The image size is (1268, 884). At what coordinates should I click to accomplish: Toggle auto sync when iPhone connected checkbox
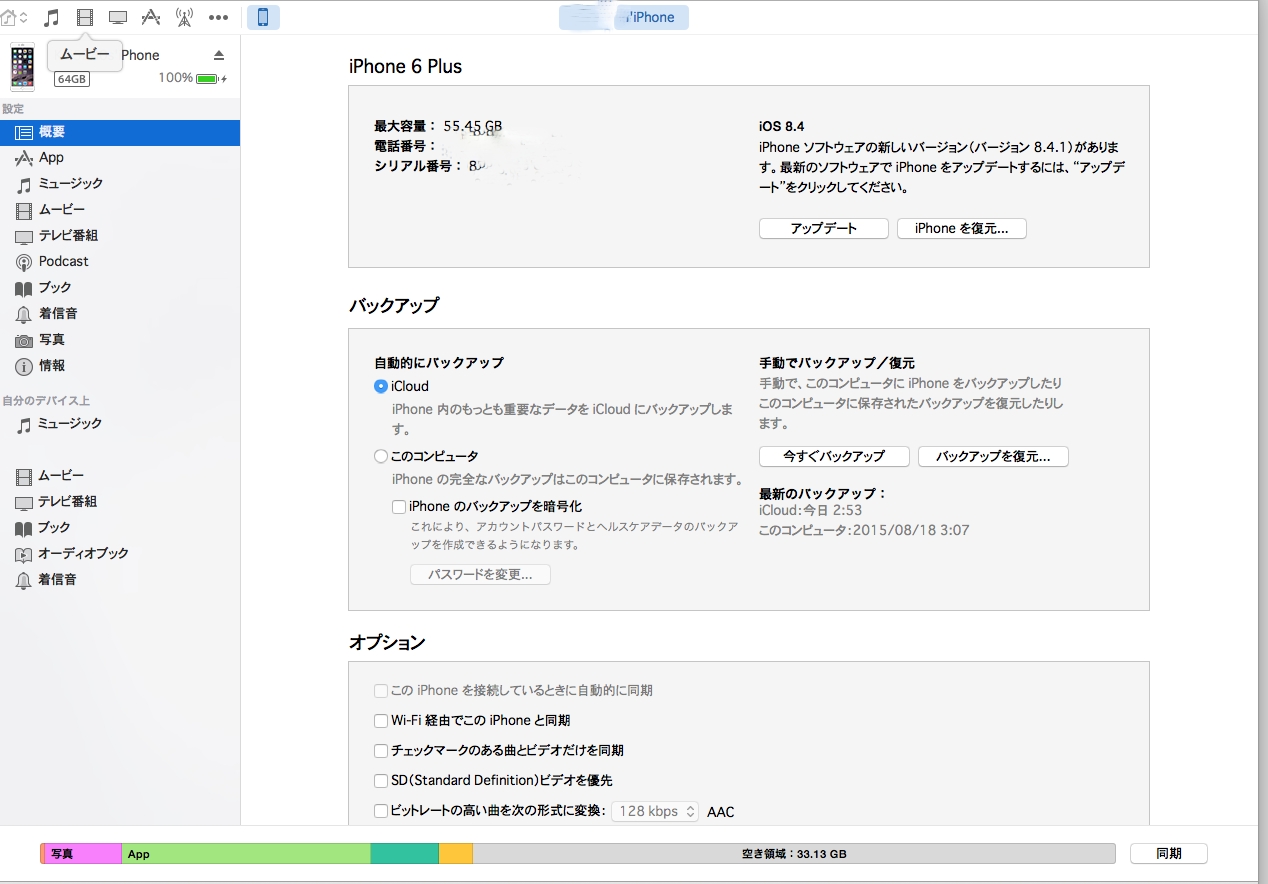(x=381, y=691)
